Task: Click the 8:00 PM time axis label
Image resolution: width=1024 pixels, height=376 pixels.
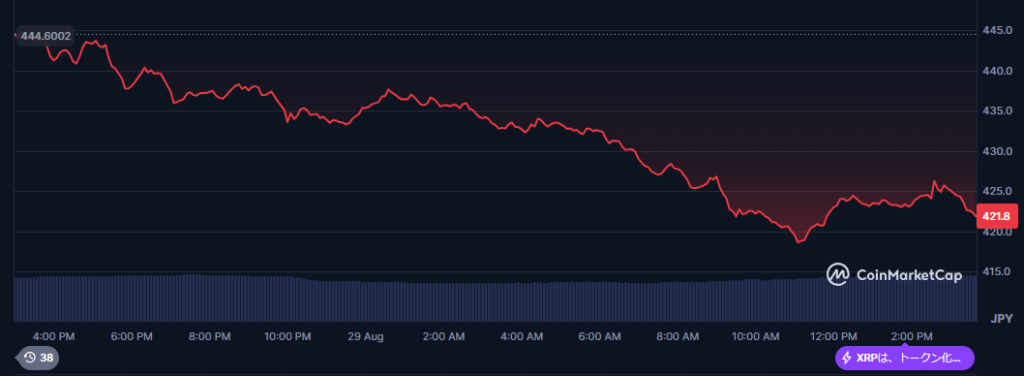Action: 209,337
